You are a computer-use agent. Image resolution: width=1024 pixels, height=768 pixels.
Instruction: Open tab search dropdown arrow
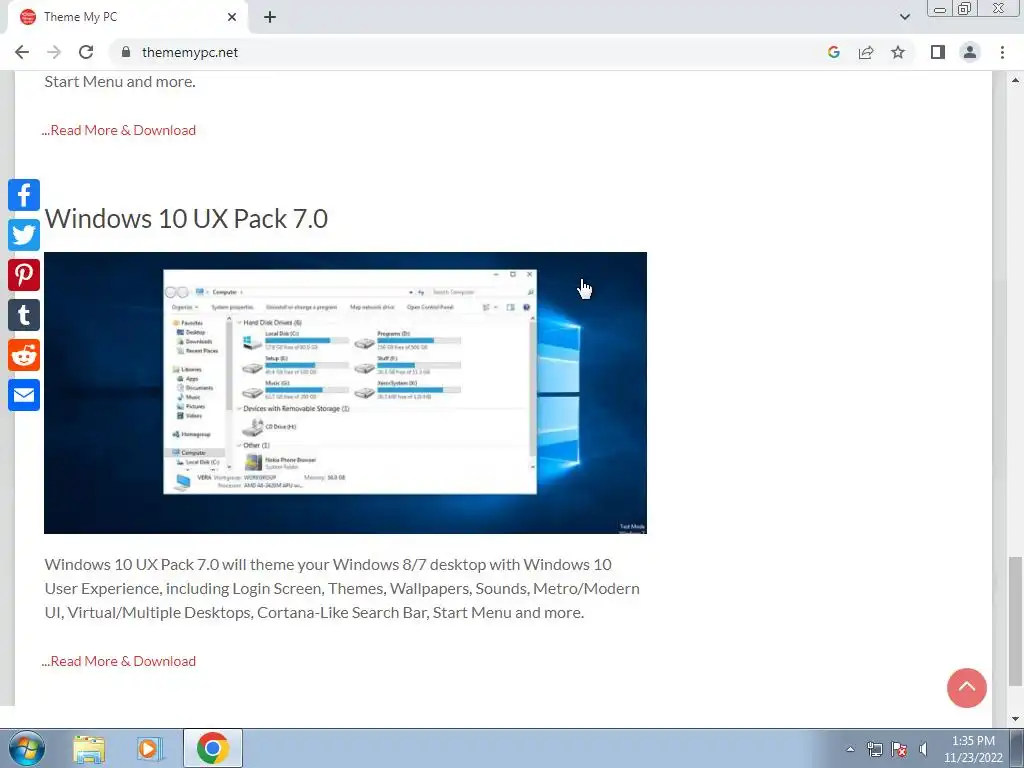pyautogui.click(x=904, y=17)
